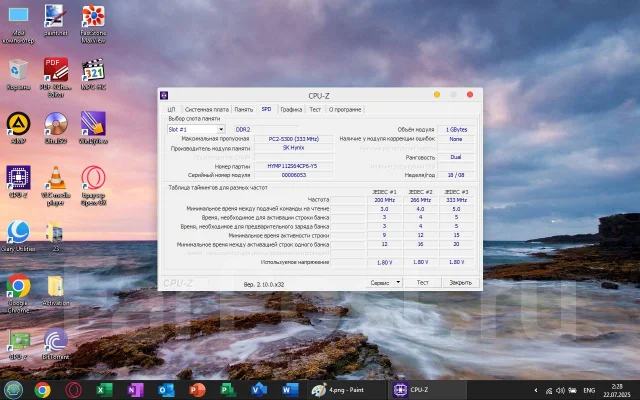Switch to the Память tab
640x400 pixels.
244,109
